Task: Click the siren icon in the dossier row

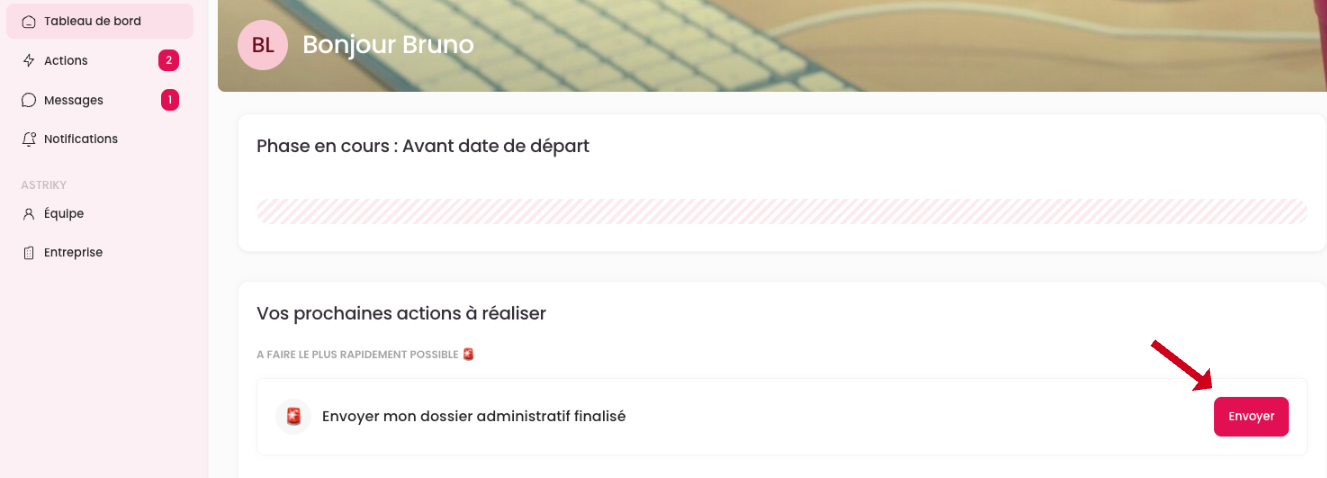Action: pyautogui.click(x=293, y=416)
